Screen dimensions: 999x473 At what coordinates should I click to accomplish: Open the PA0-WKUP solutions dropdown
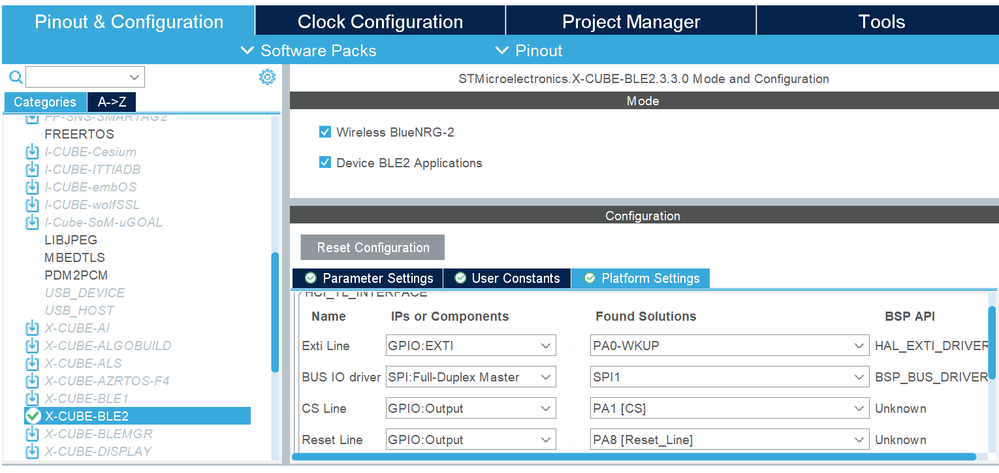click(729, 346)
